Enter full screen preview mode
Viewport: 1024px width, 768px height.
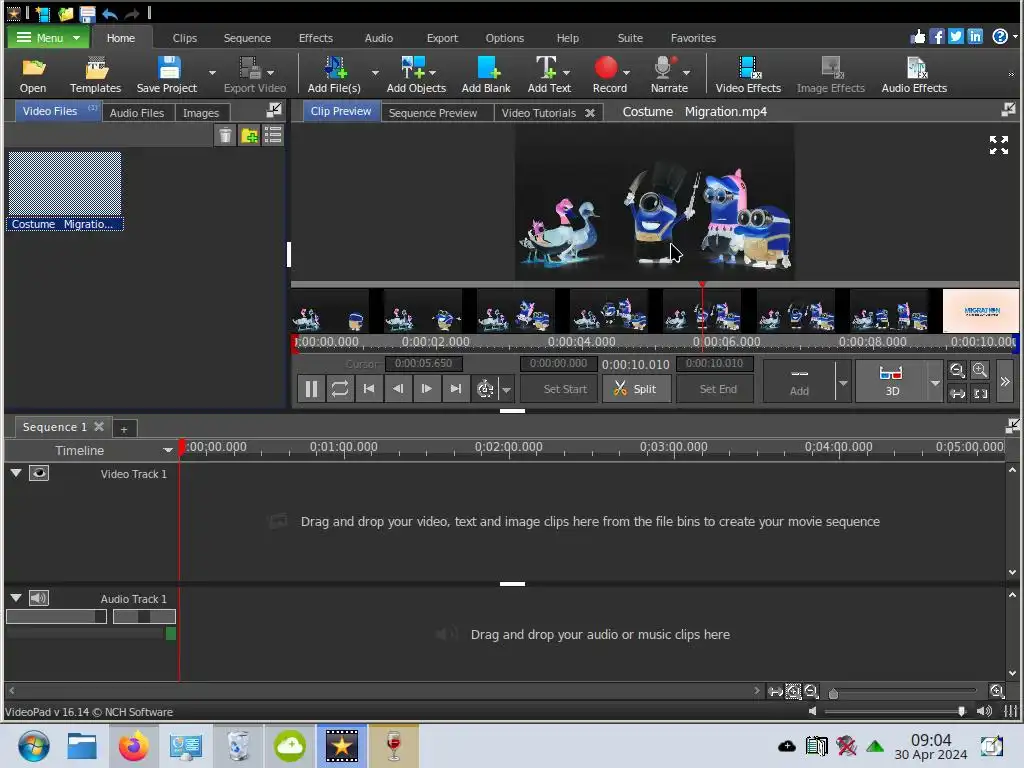tap(999, 145)
